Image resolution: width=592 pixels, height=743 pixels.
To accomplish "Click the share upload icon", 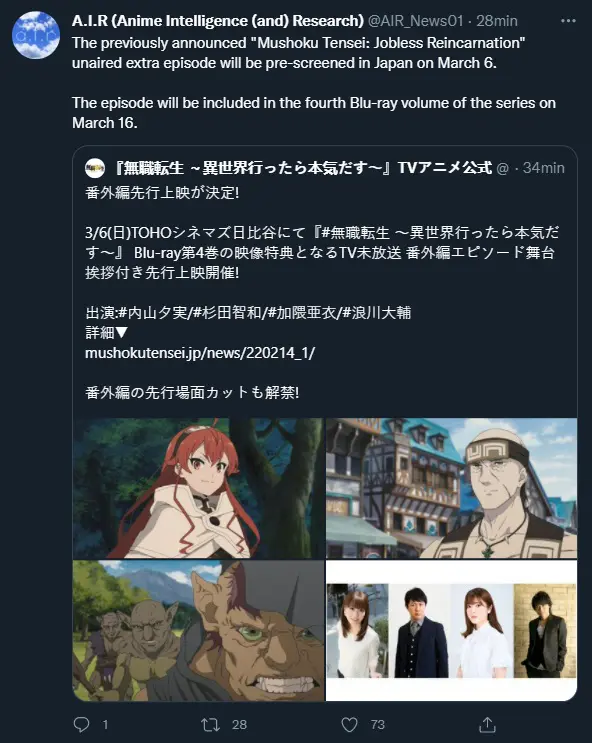I will (487, 724).
